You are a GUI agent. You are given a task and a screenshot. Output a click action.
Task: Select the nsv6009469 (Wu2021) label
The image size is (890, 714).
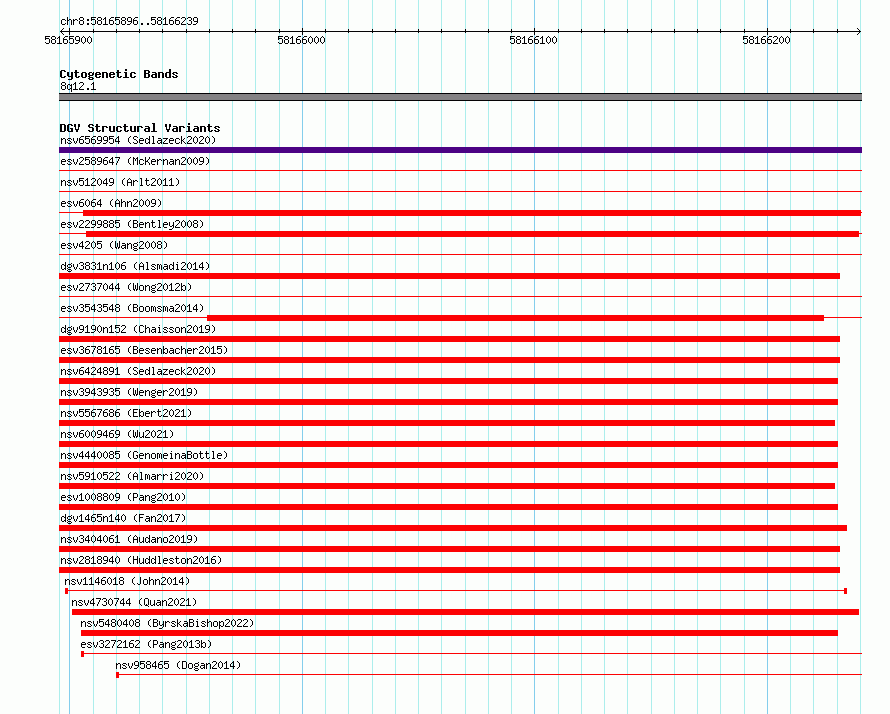[x=117, y=434]
